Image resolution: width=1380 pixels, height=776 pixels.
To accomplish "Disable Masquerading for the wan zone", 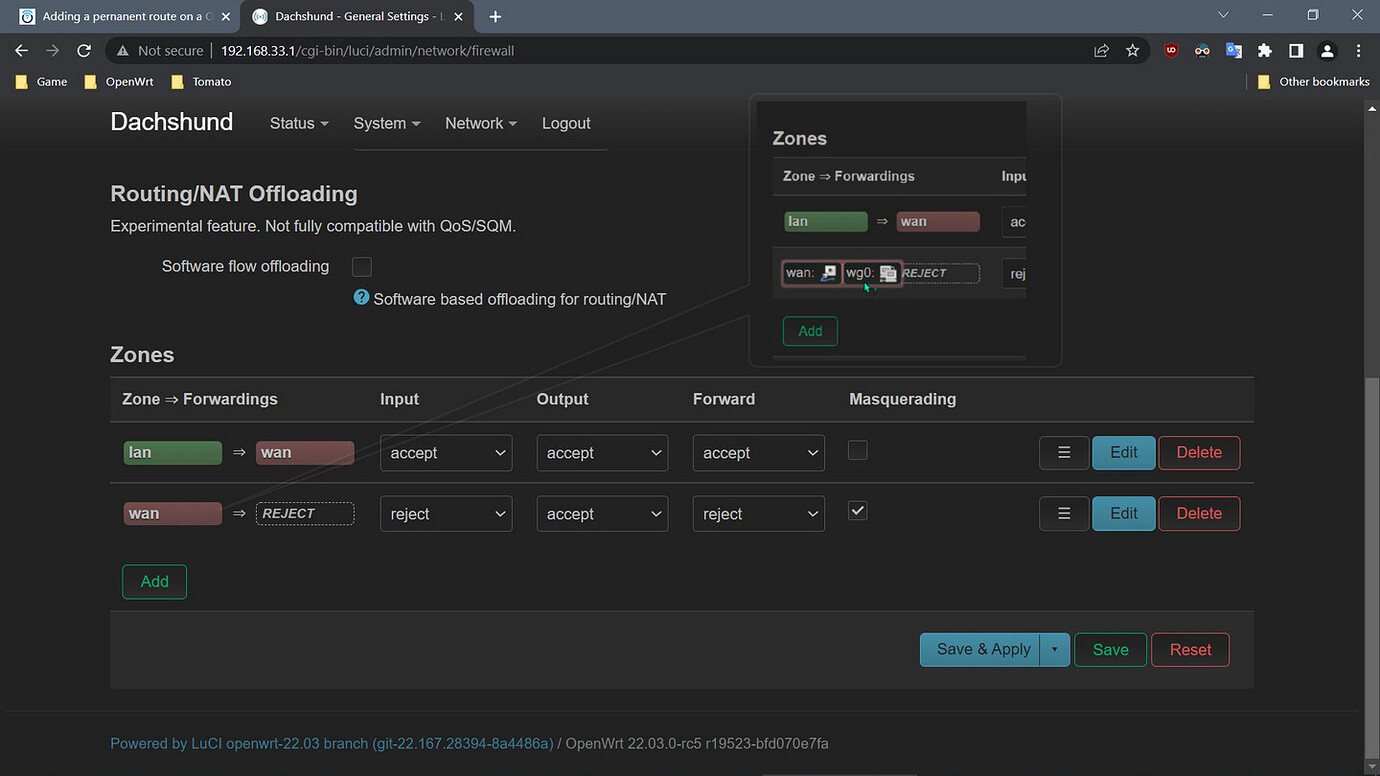I will pyautogui.click(x=857, y=510).
